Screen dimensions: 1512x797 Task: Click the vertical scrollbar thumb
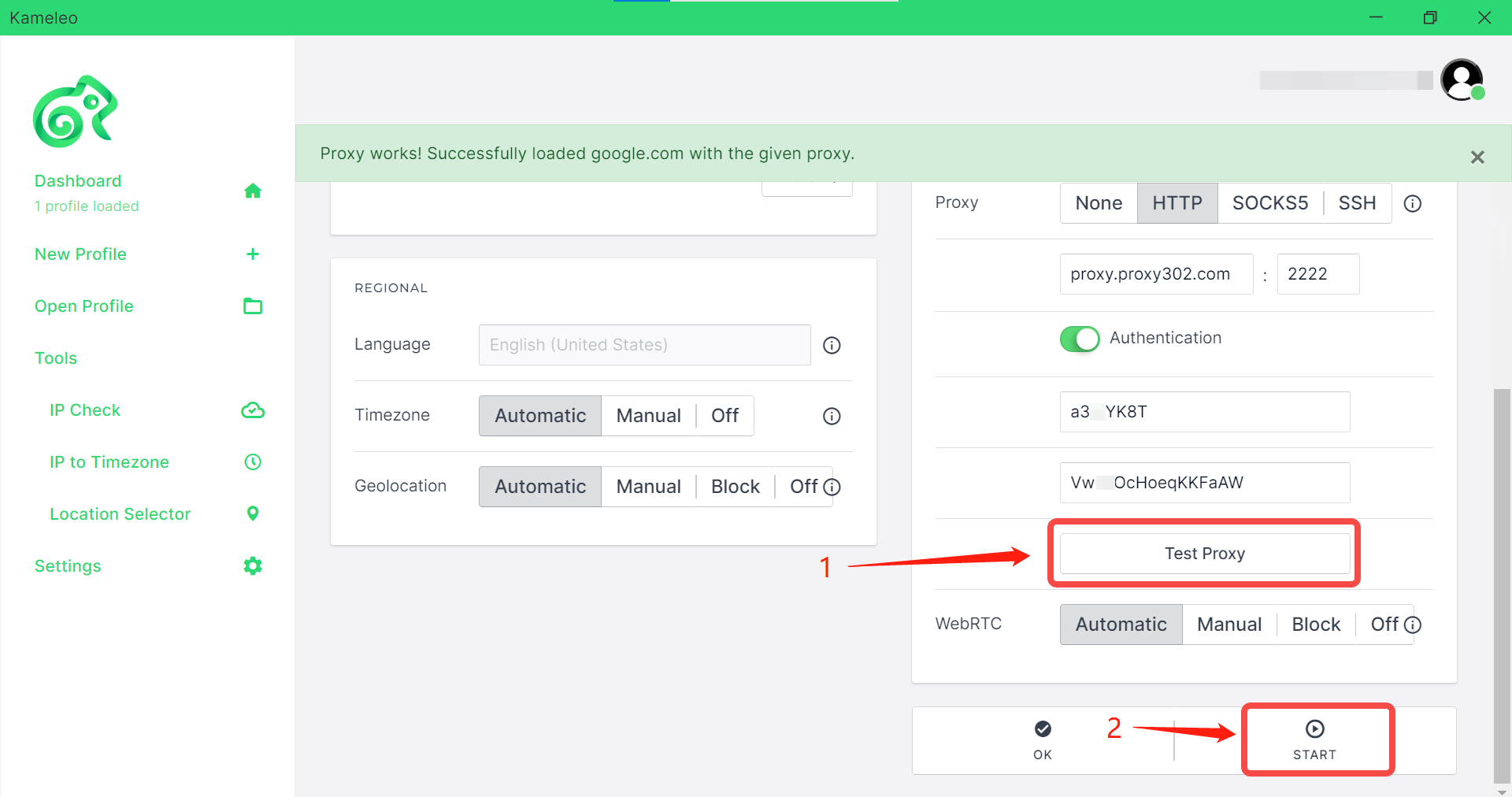[x=1502, y=584]
